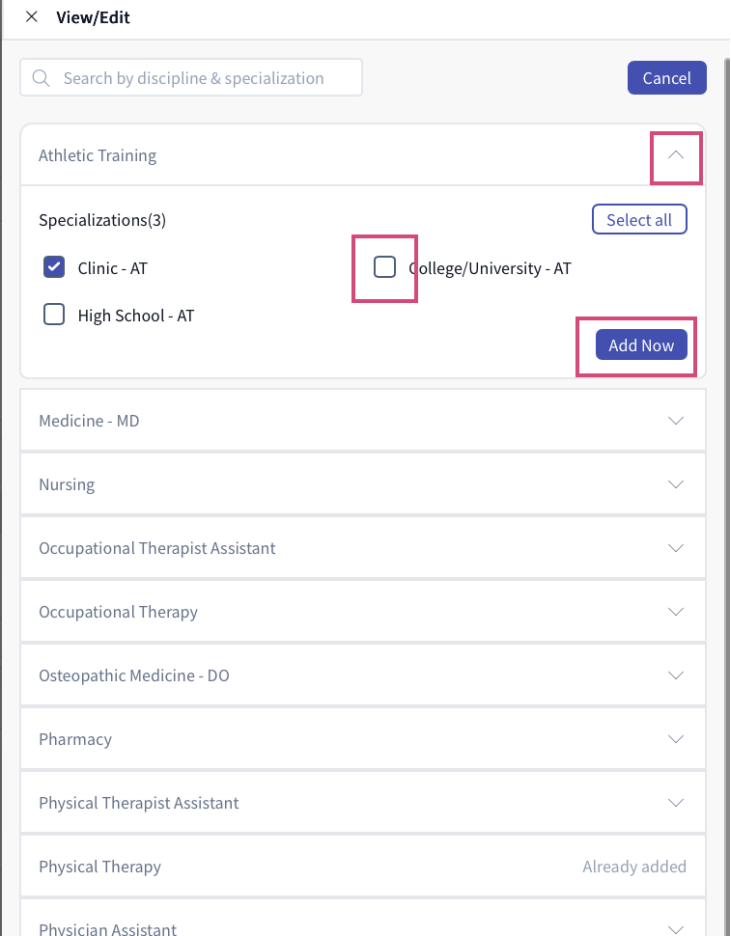731x936 pixels.
Task: Expand the Medicine - MD chevron
Action: [x=676, y=421]
